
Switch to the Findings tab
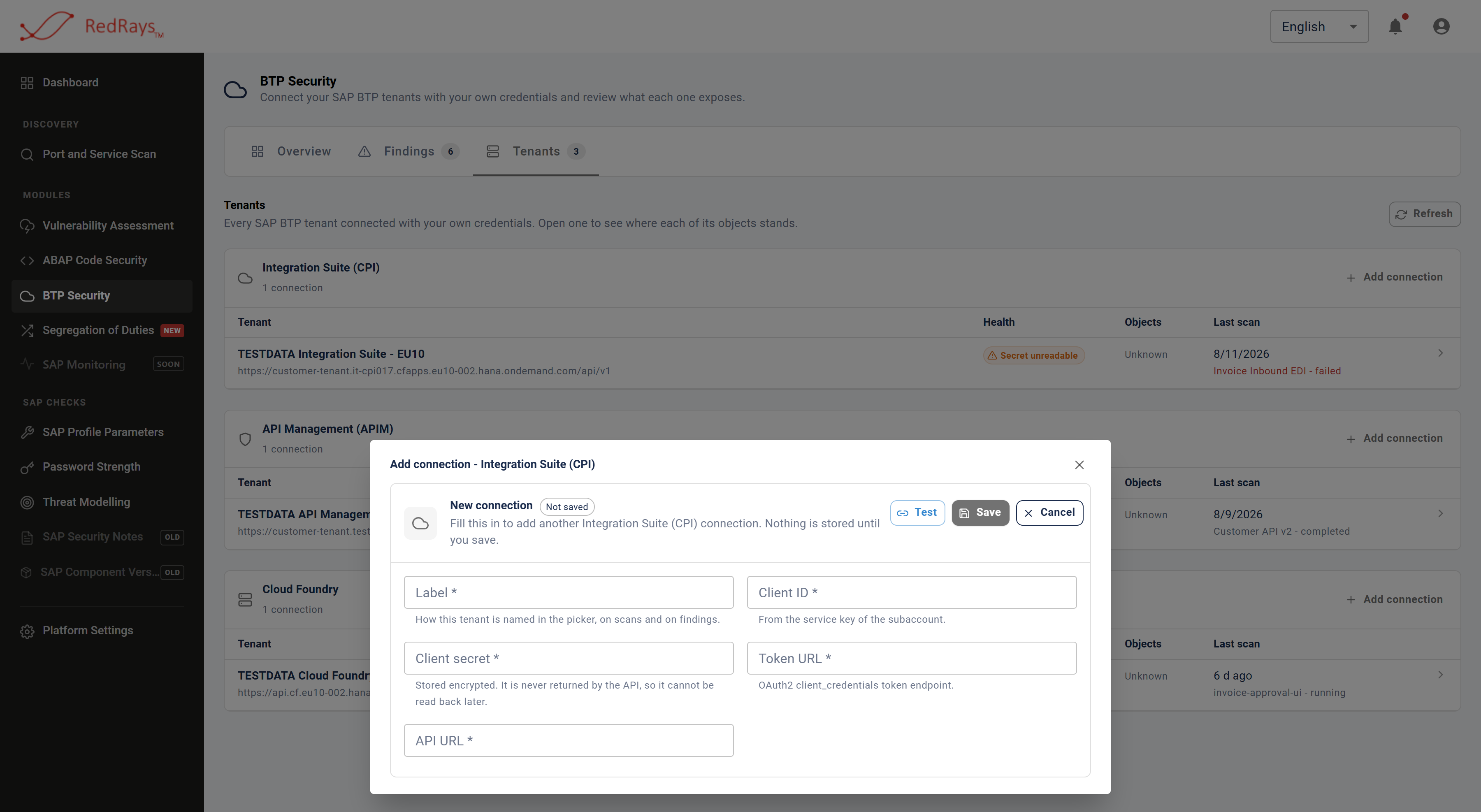click(409, 151)
